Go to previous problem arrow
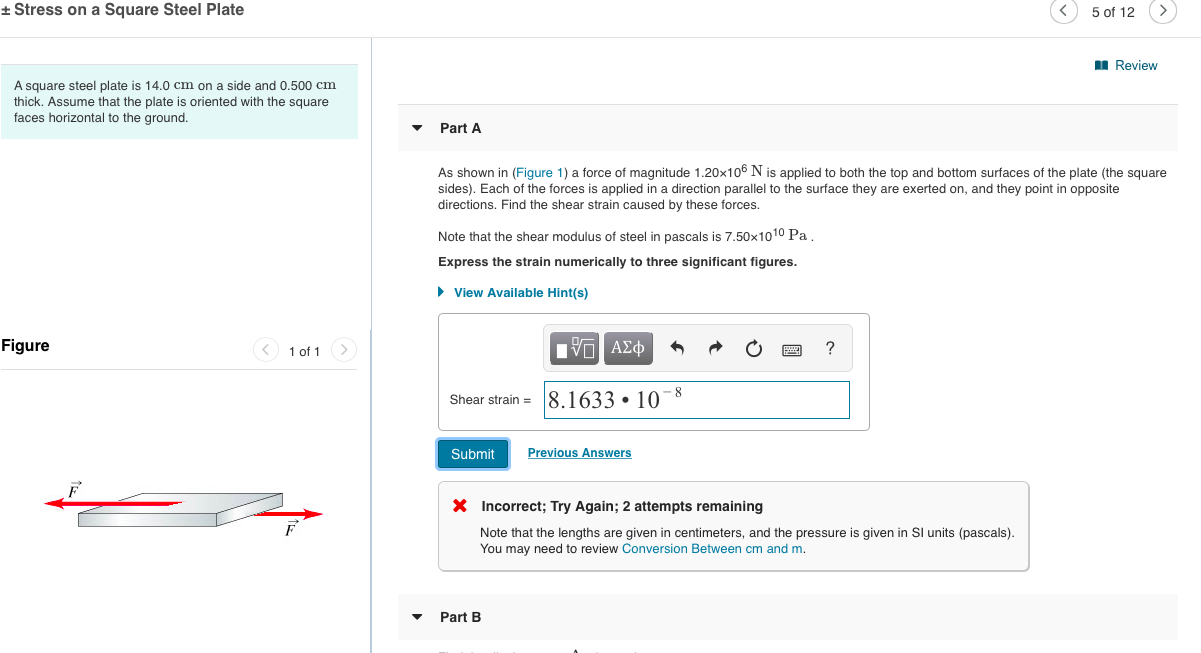Image resolution: width=1201 pixels, height=653 pixels. click(1063, 11)
